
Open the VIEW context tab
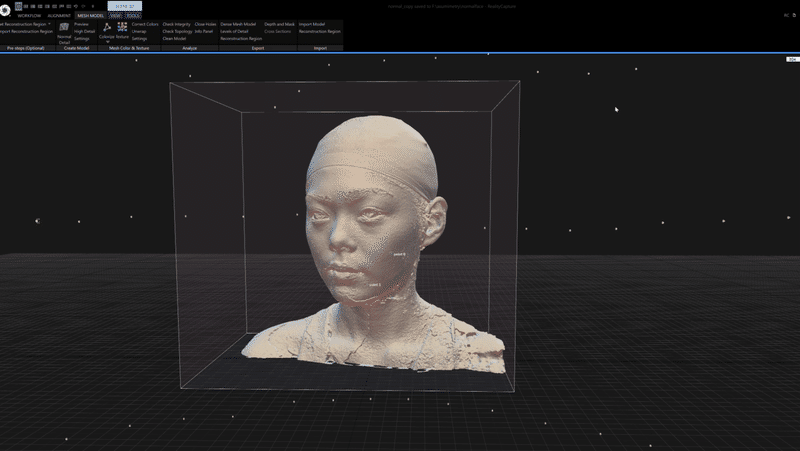[x=116, y=16]
